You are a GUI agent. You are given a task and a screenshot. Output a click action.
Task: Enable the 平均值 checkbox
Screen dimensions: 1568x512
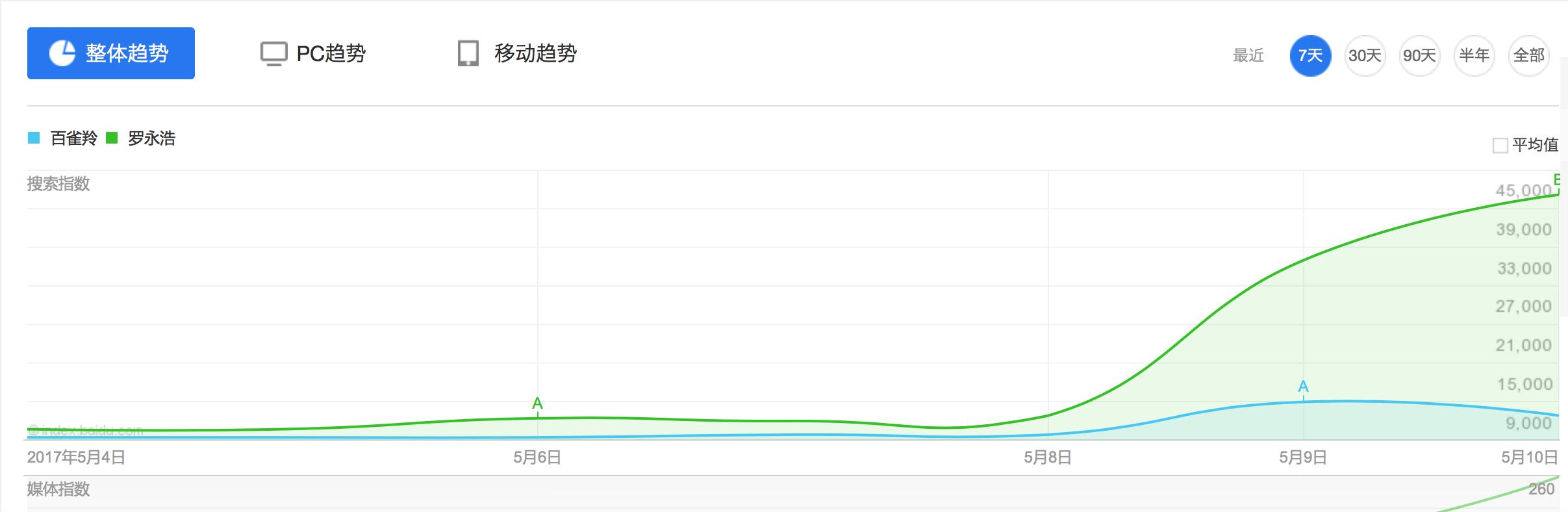(1500, 146)
